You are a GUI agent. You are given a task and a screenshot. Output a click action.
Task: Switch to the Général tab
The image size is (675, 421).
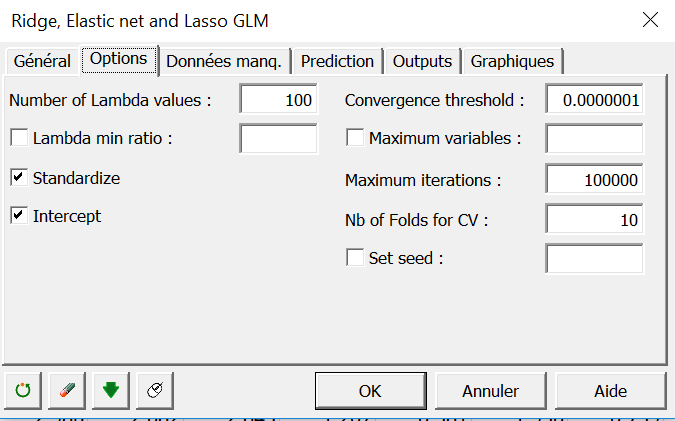pos(42,61)
